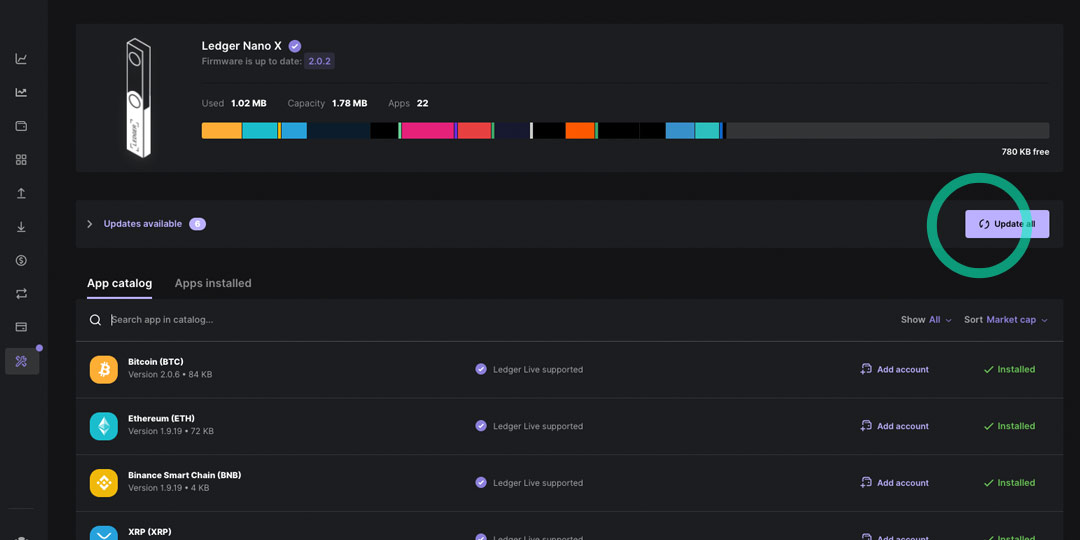Click the Update all button
Viewport: 1080px width, 540px height.
[1007, 224]
